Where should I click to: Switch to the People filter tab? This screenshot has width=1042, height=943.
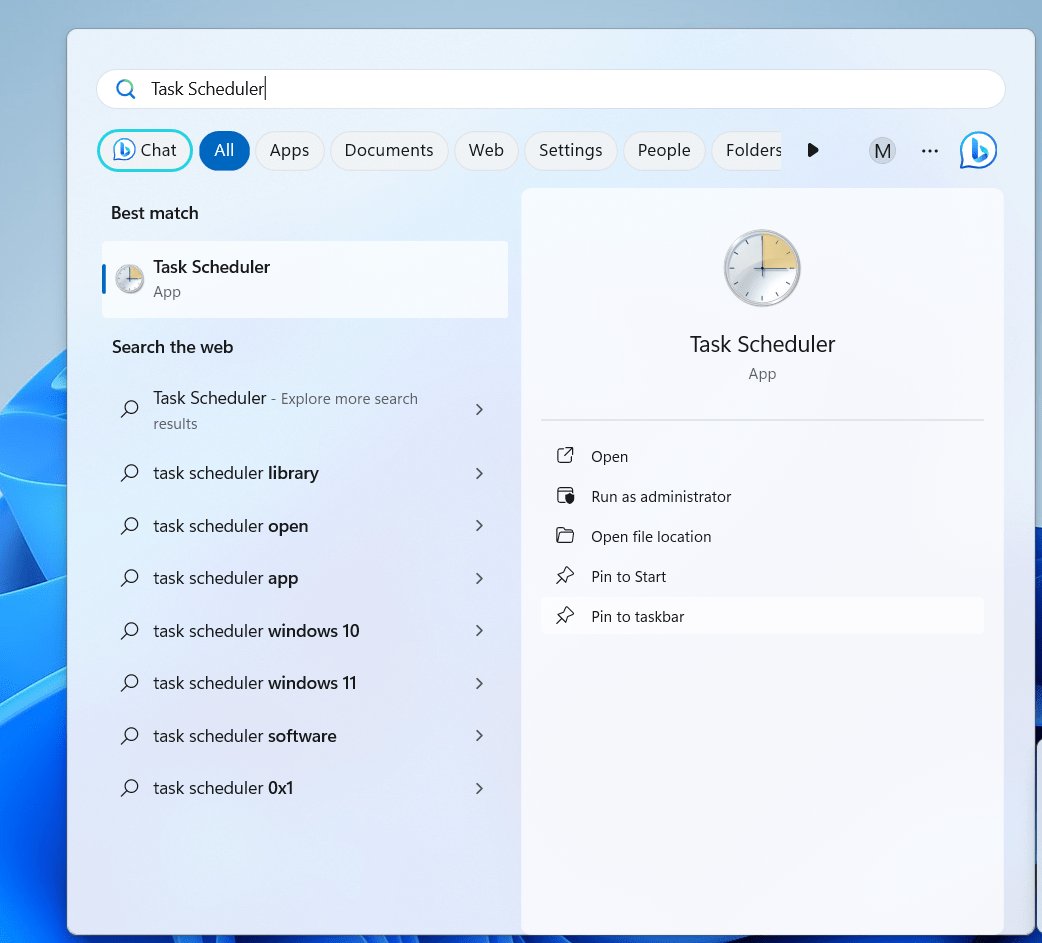(664, 150)
